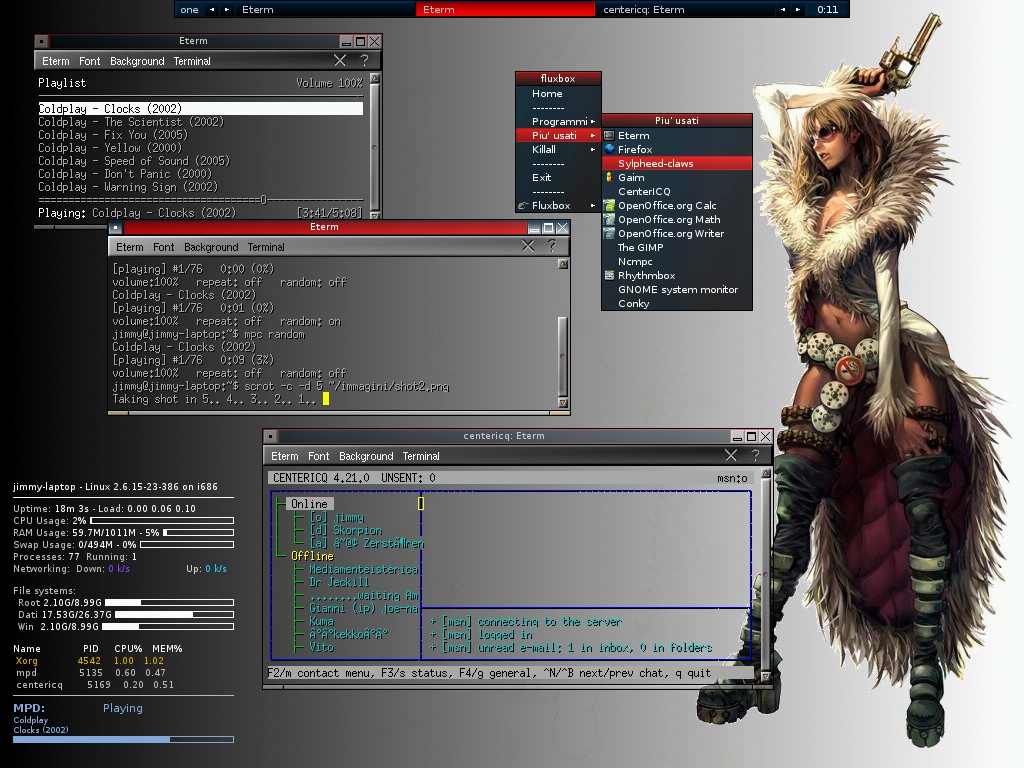Click the X icon on centericq menubar
1024x768 pixels.
731,455
